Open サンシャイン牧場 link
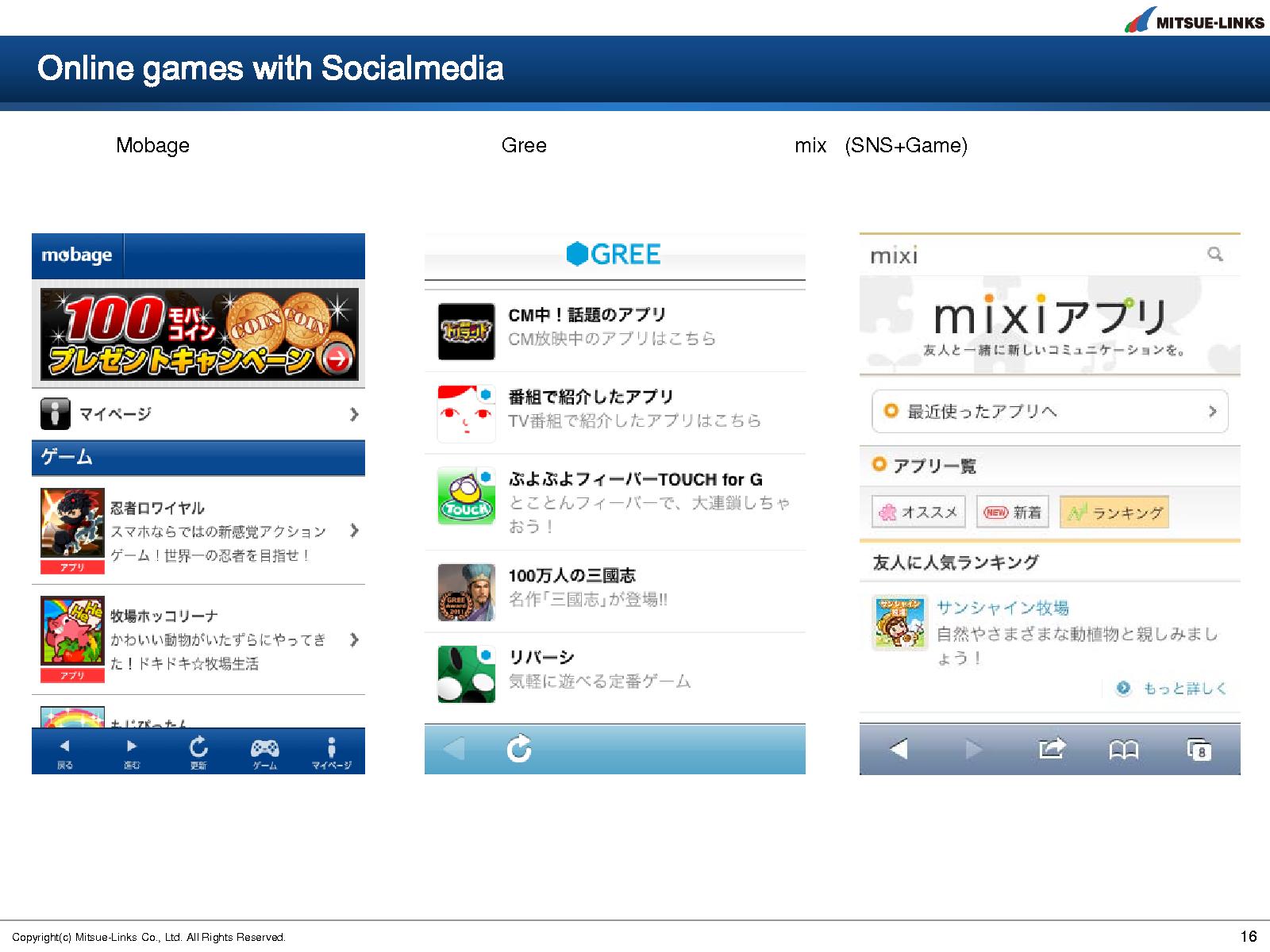The width and height of the screenshot is (1270, 952). pos(1003,608)
